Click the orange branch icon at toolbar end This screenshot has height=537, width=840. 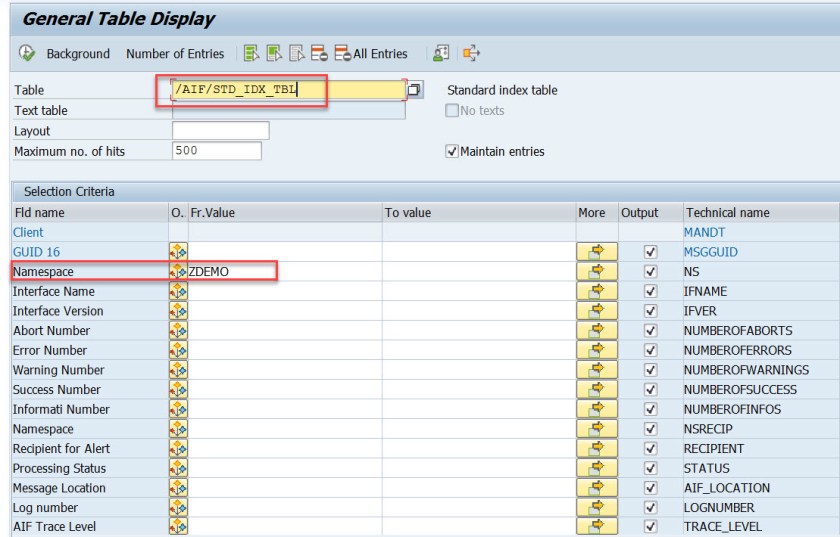pyautogui.click(x=472, y=53)
